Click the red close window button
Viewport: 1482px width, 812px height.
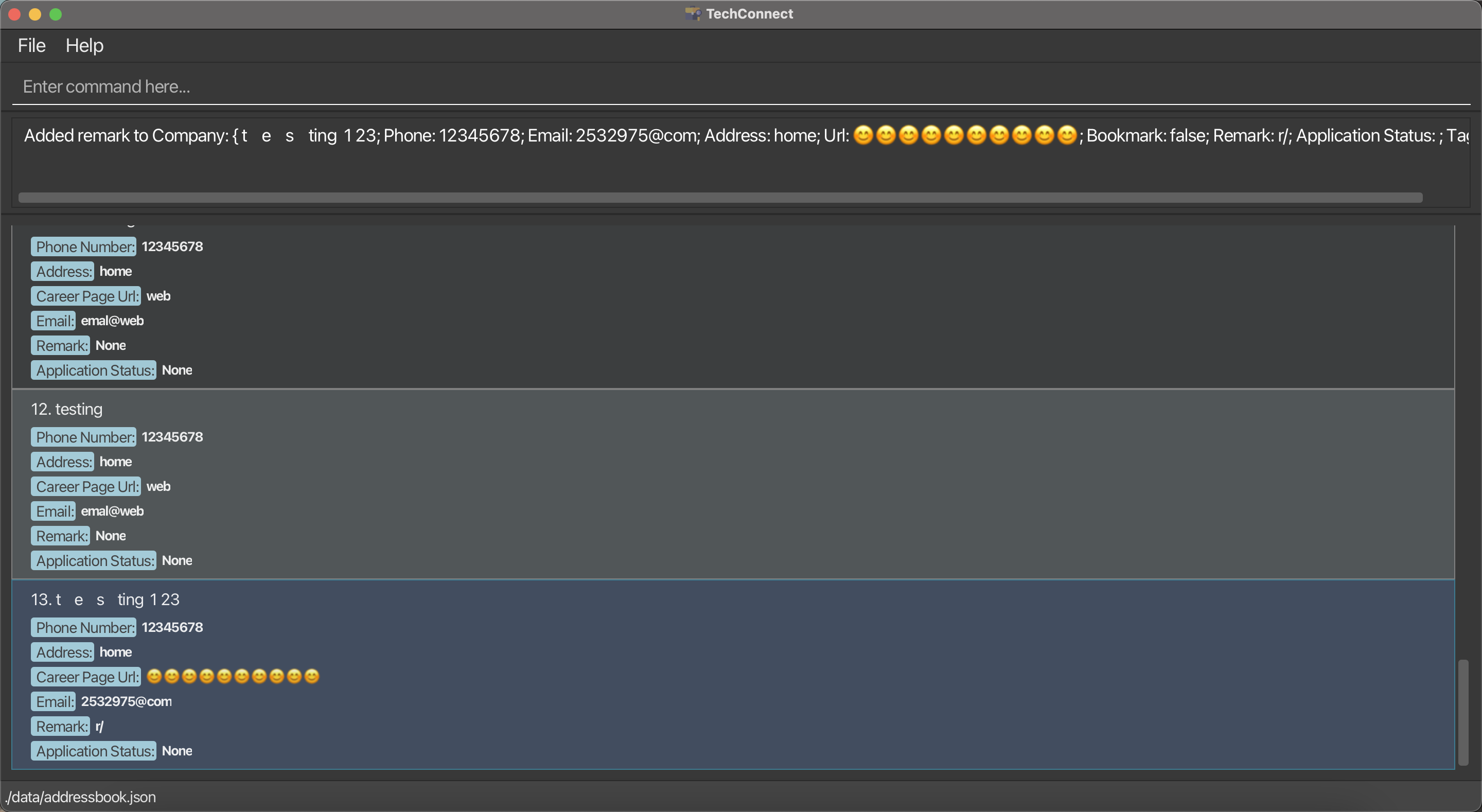click(15, 14)
